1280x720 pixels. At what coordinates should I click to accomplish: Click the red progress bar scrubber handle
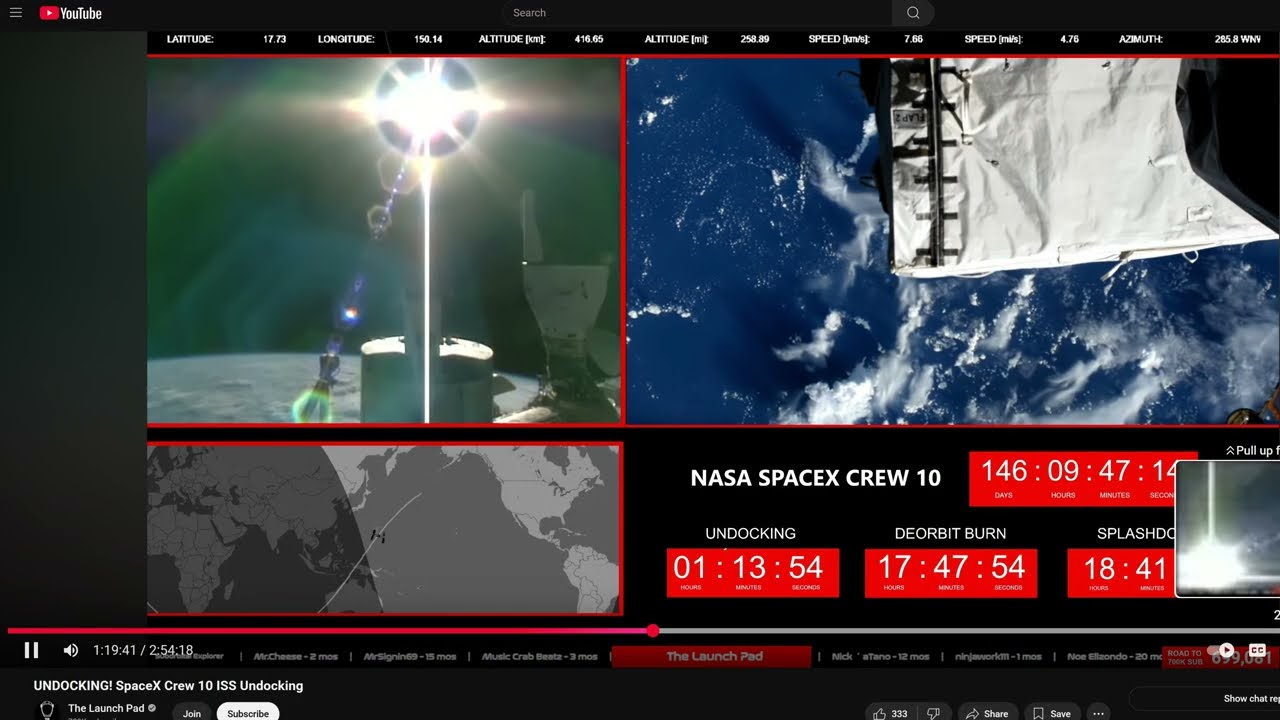point(653,631)
